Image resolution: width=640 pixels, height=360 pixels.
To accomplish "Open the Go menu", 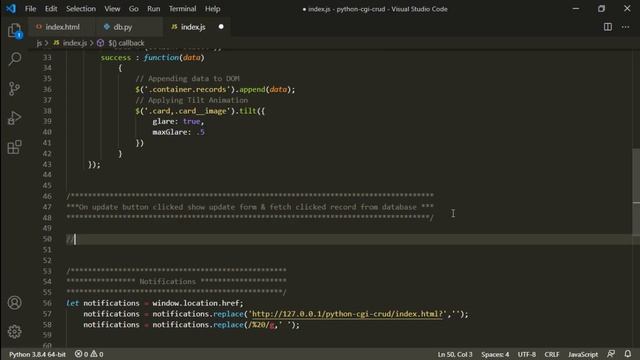I will pos(133,9).
